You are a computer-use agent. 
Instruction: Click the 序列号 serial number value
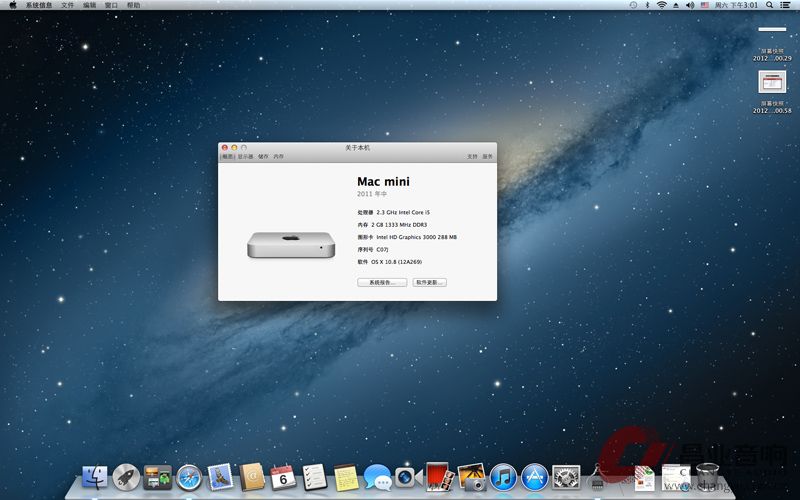(x=383, y=249)
